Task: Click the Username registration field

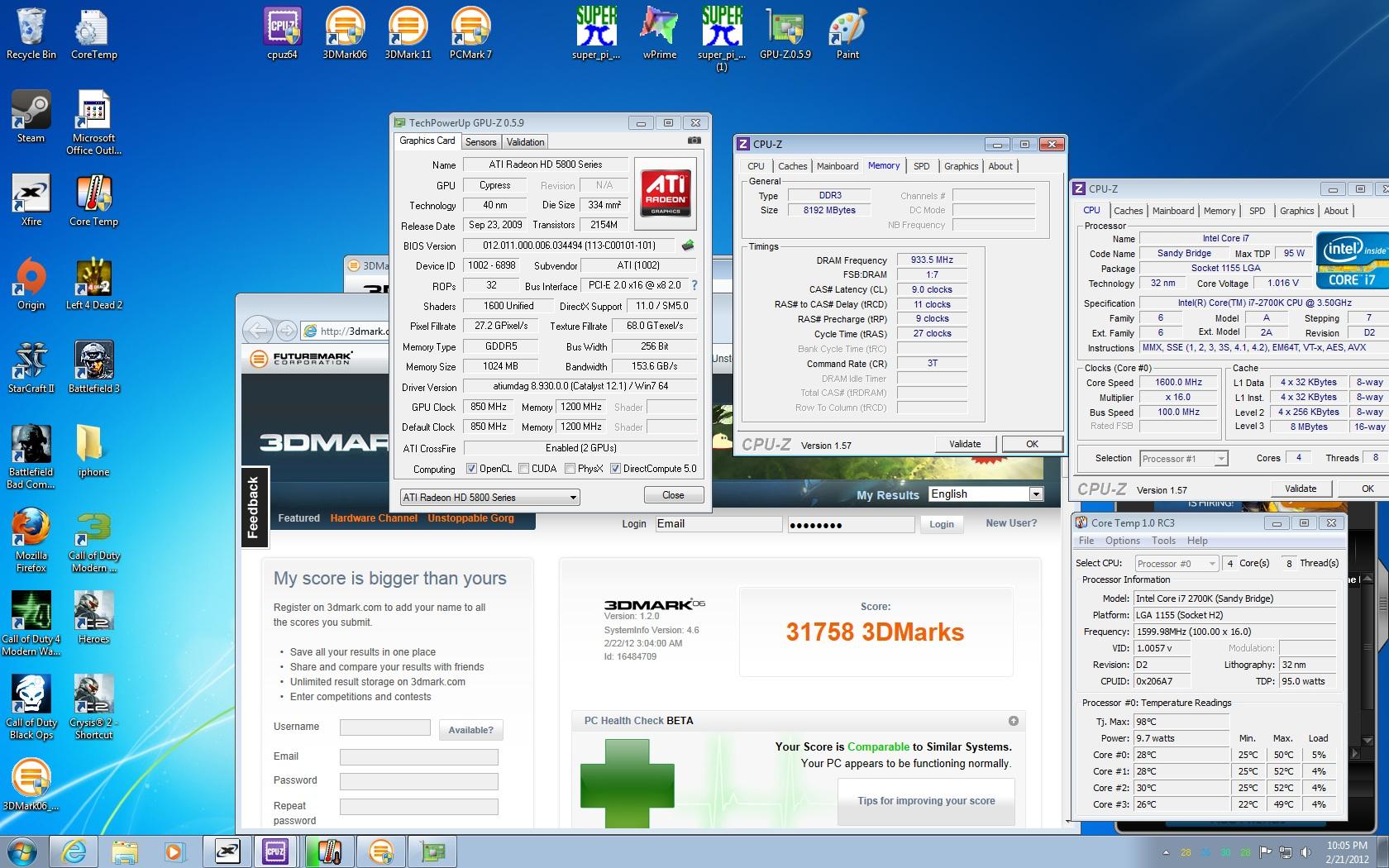Action: click(x=385, y=727)
